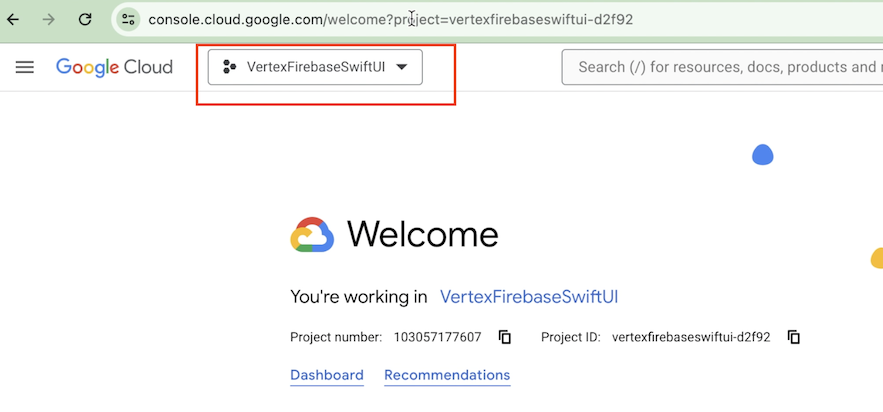Copy the project ID to clipboard

(794, 337)
